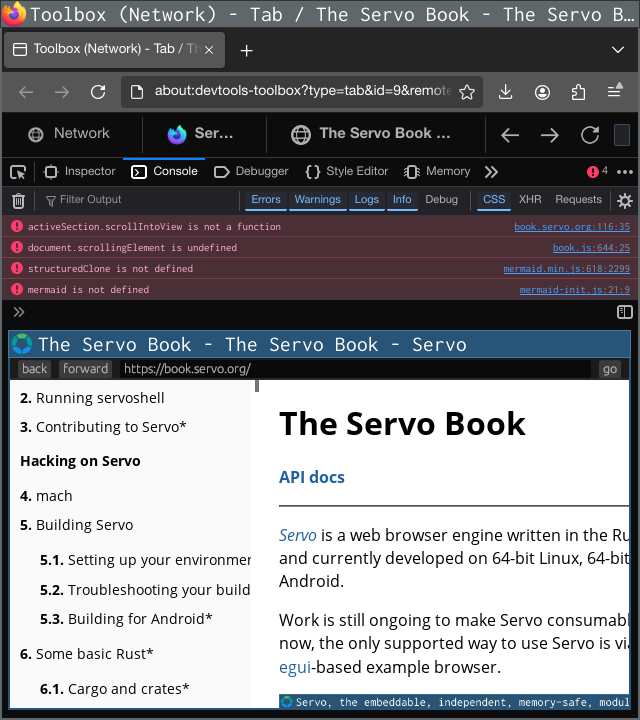
Task: Open Firefox downloads icon
Action: tap(506, 92)
